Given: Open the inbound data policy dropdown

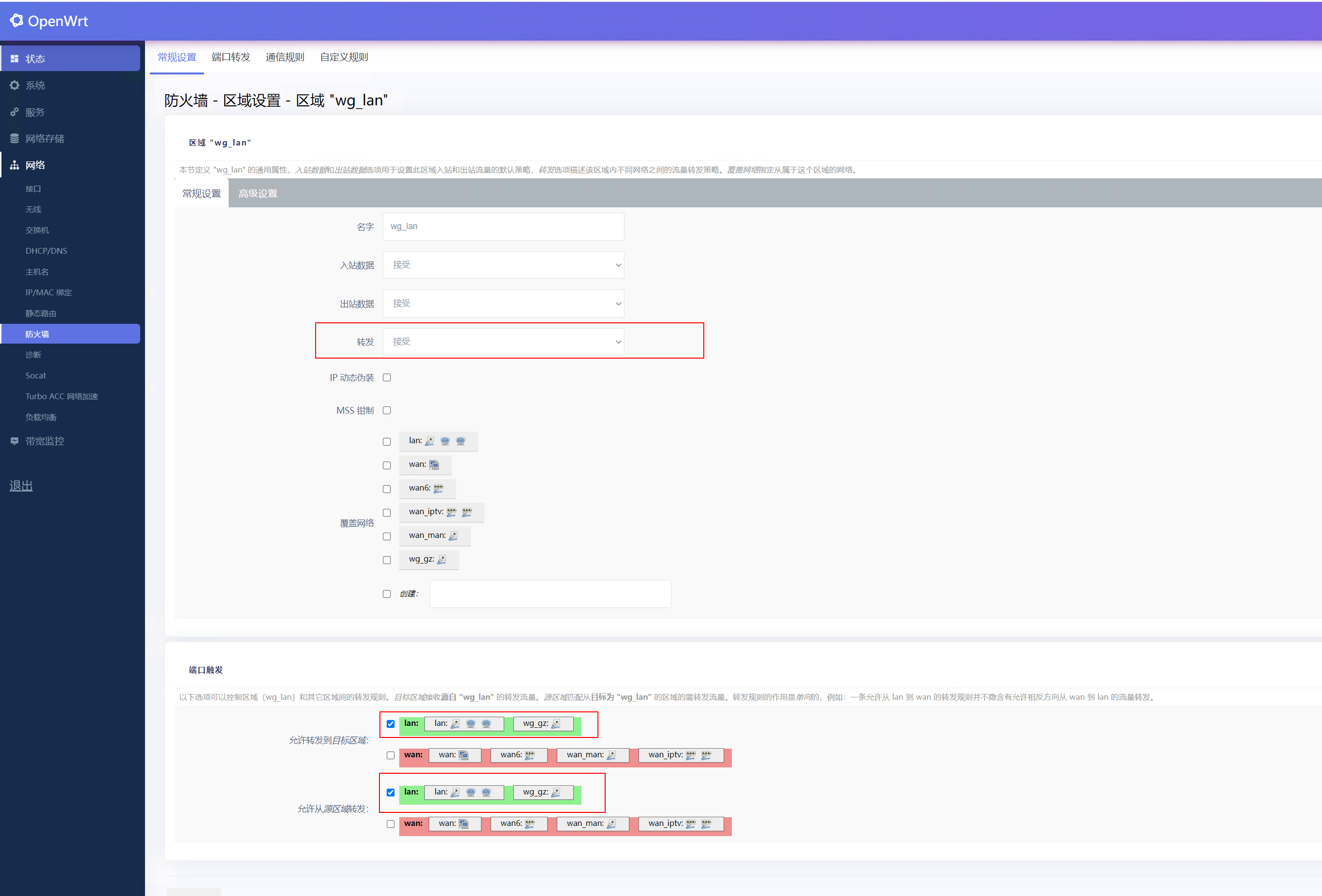Looking at the screenshot, I should coord(503,265).
